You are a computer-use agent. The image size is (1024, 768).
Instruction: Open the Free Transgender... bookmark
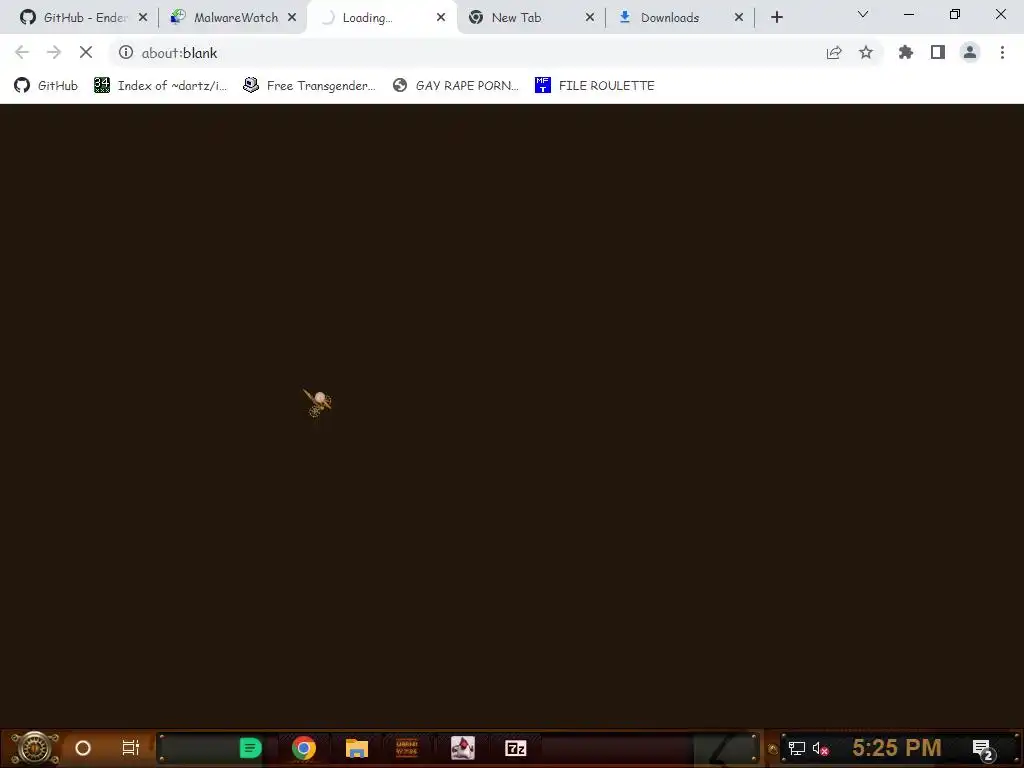[x=310, y=86]
